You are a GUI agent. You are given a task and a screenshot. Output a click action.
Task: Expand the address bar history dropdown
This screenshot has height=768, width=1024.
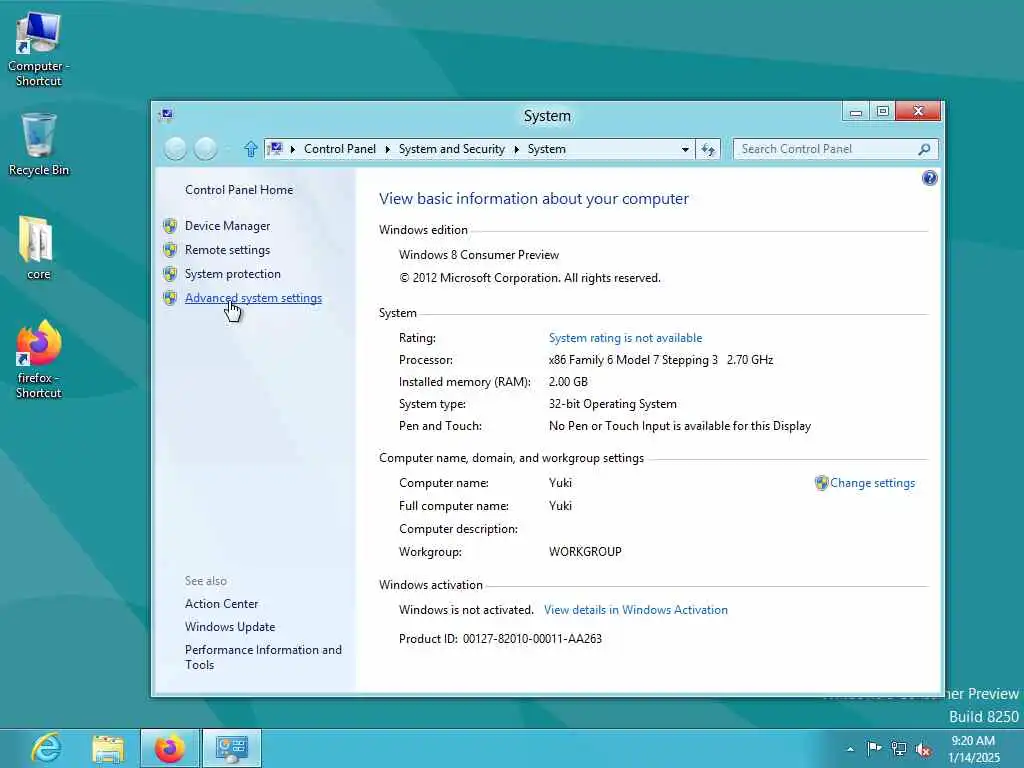tap(685, 150)
